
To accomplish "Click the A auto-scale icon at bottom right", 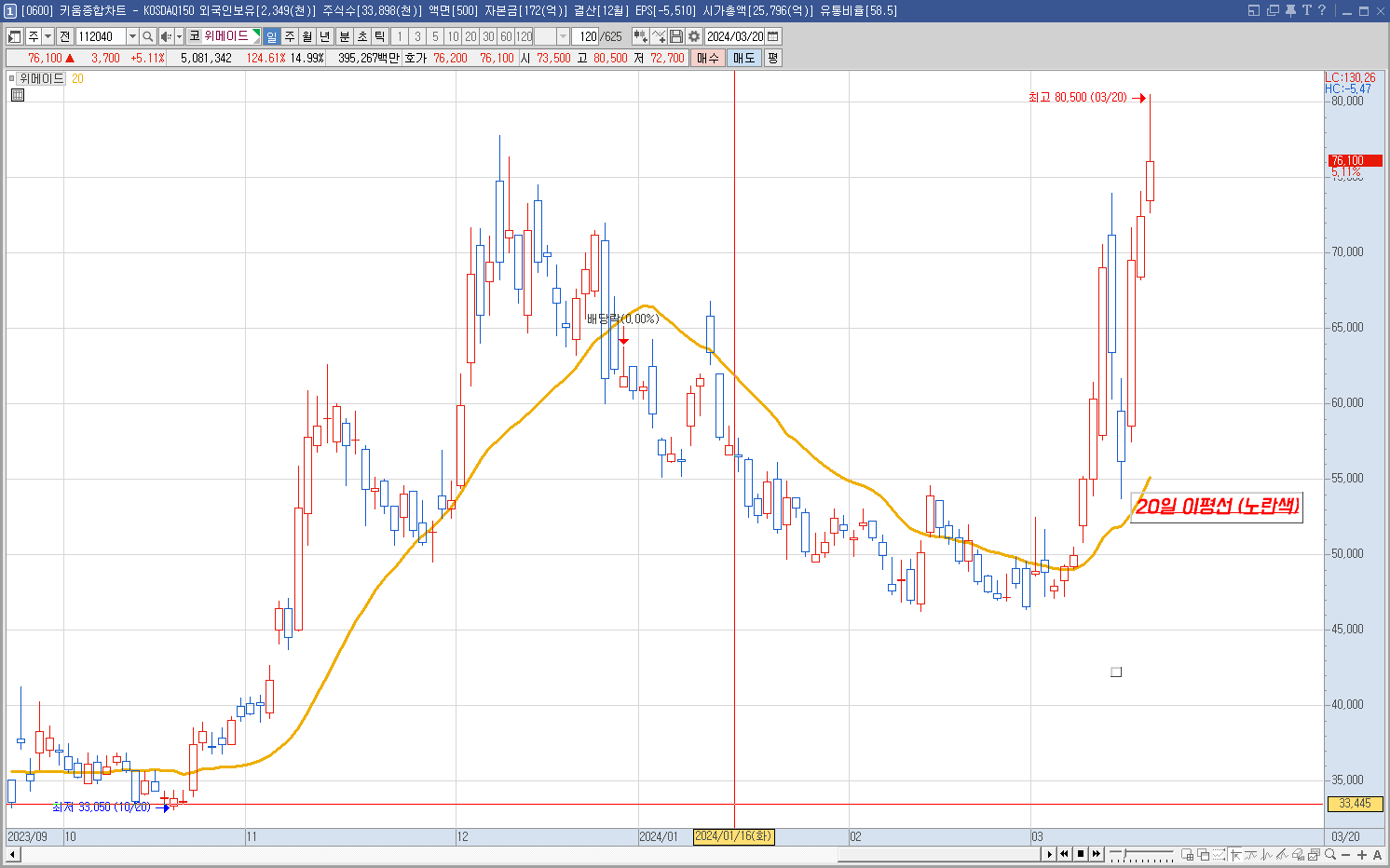I will [1377, 854].
